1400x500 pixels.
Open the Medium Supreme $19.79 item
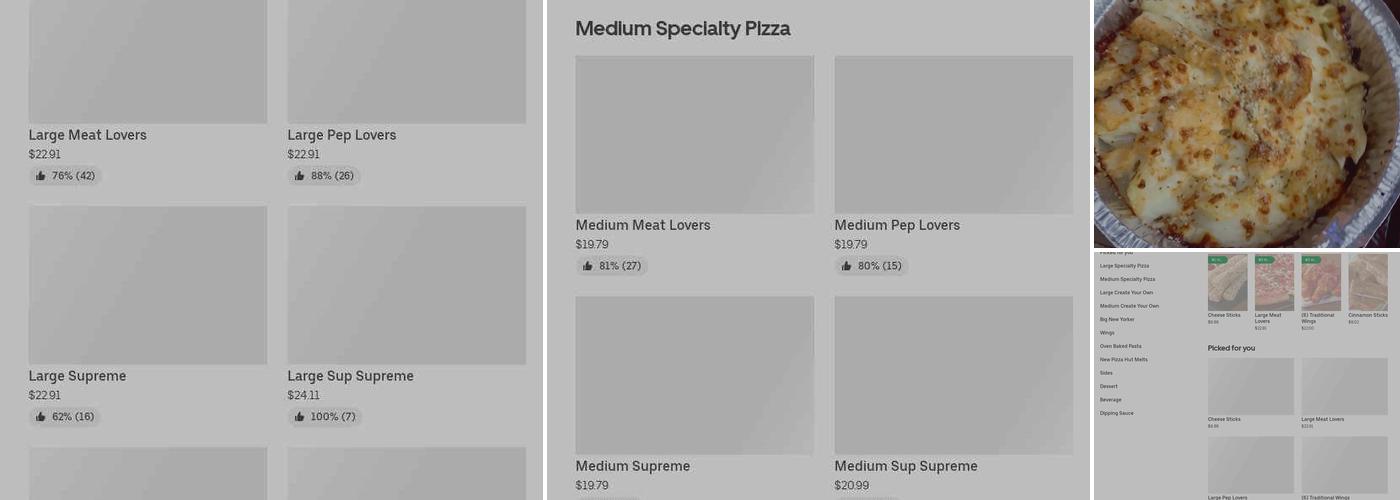[694, 375]
